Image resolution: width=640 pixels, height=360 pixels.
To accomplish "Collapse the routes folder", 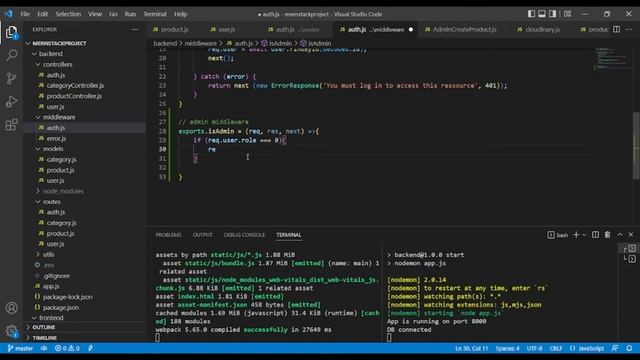I will pos(52,202).
